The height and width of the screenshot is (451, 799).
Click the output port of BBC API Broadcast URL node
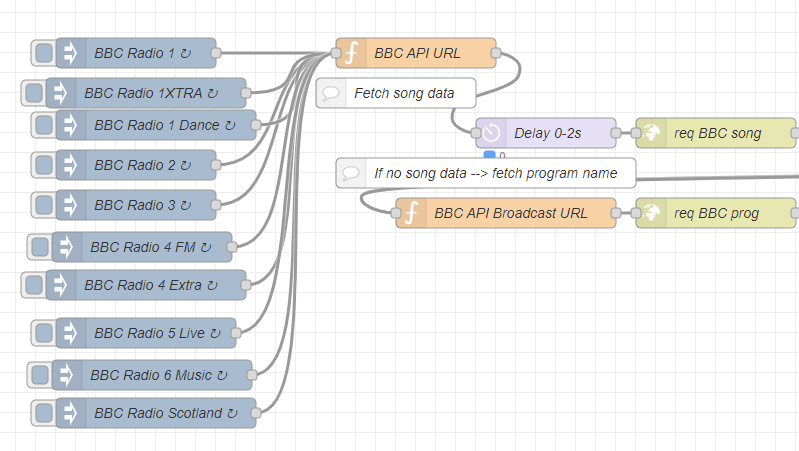click(x=616, y=213)
